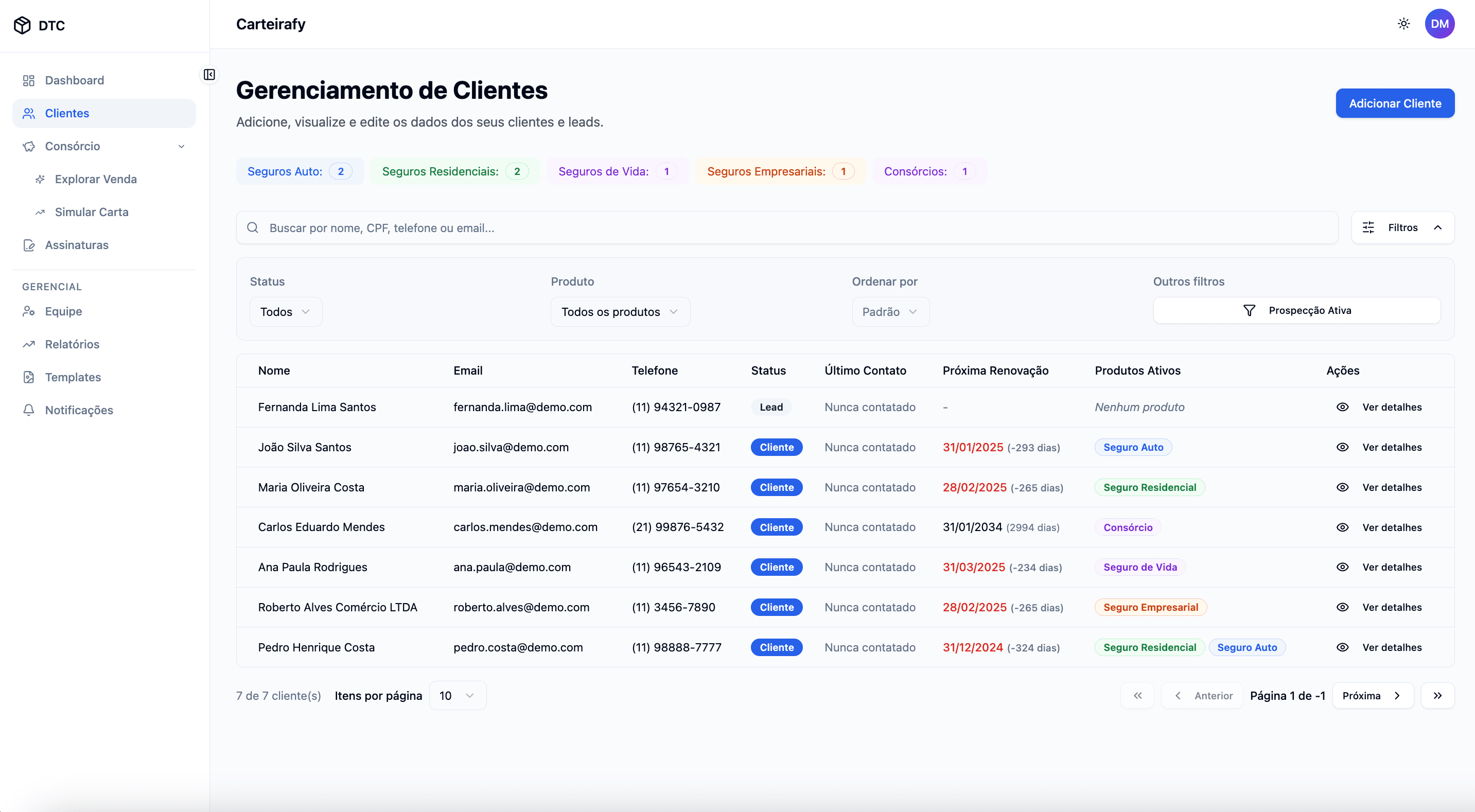Open Assinaturas from the sidebar
The width and height of the screenshot is (1475, 812).
pyautogui.click(x=77, y=245)
